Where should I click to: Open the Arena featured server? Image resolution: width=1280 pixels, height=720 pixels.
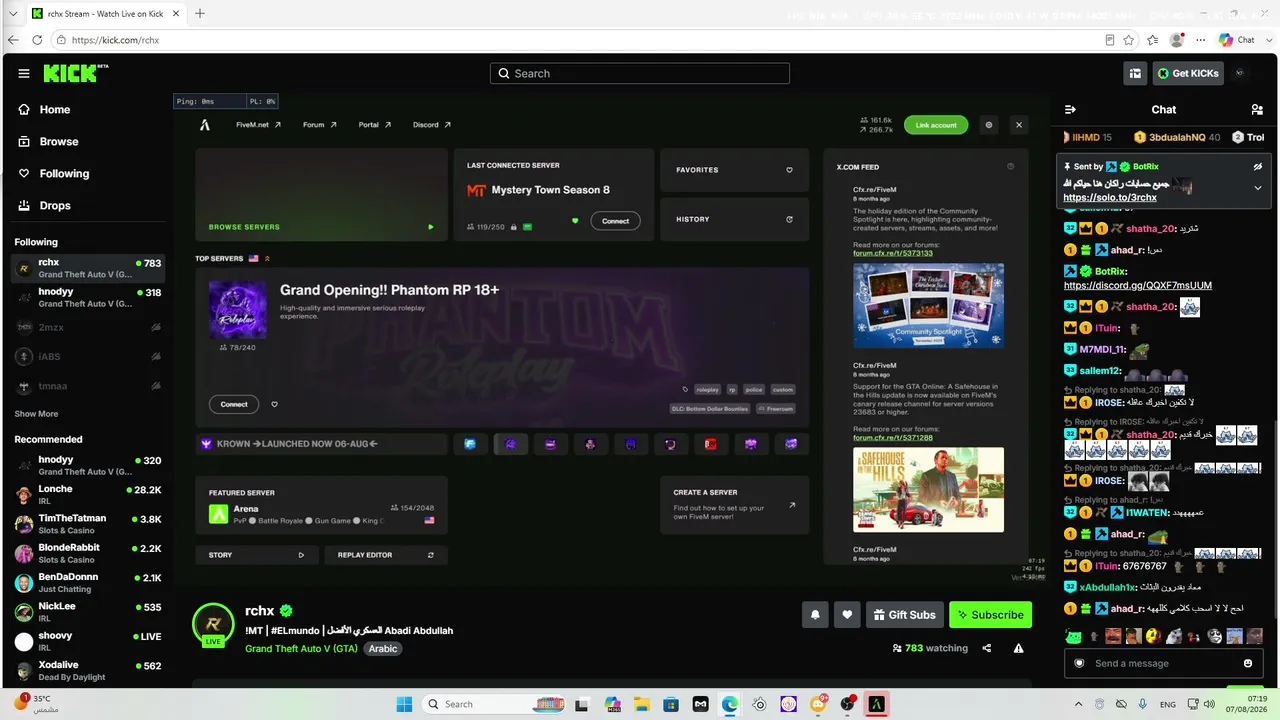[321, 505]
